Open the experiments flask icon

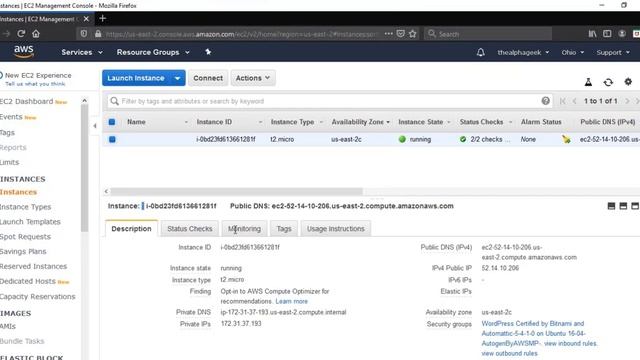tap(588, 82)
